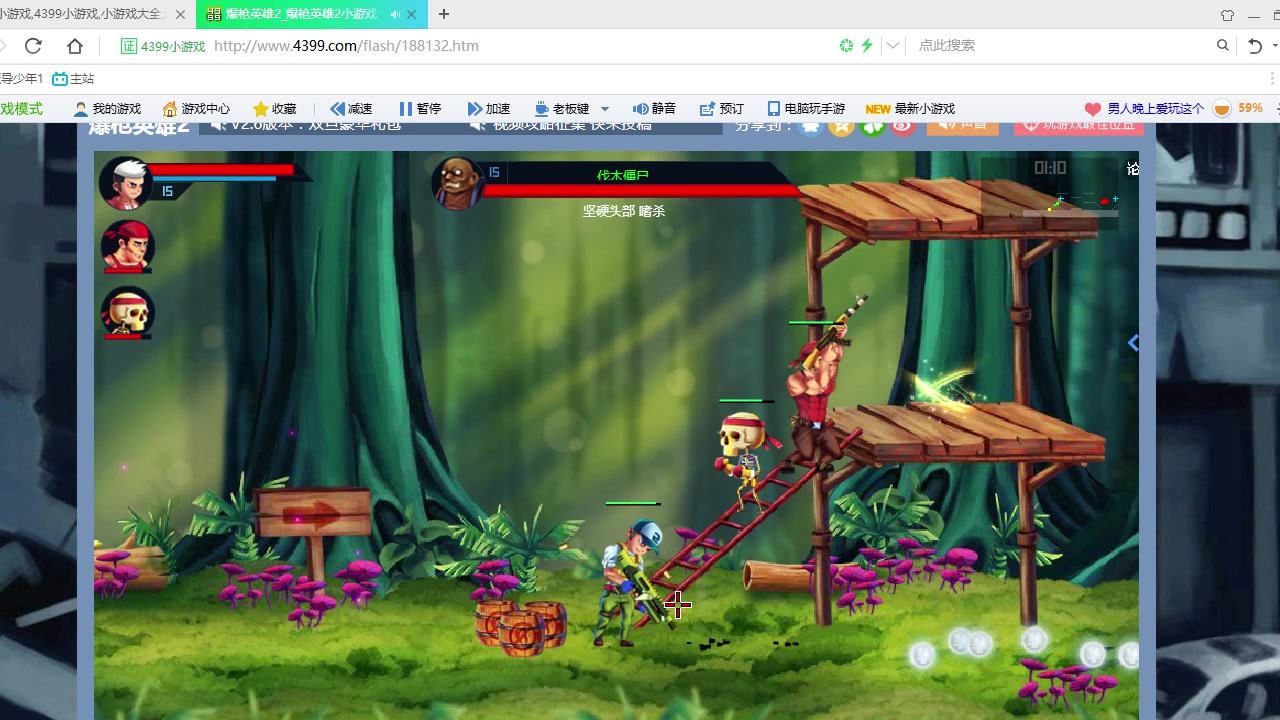Pause the game with 暂停
The height and width of the screenshot is (720, 1280).
(420, 109)
